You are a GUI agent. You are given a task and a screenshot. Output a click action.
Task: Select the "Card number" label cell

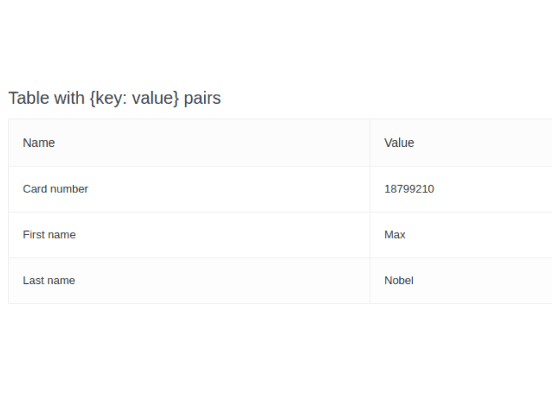(189, 189)
